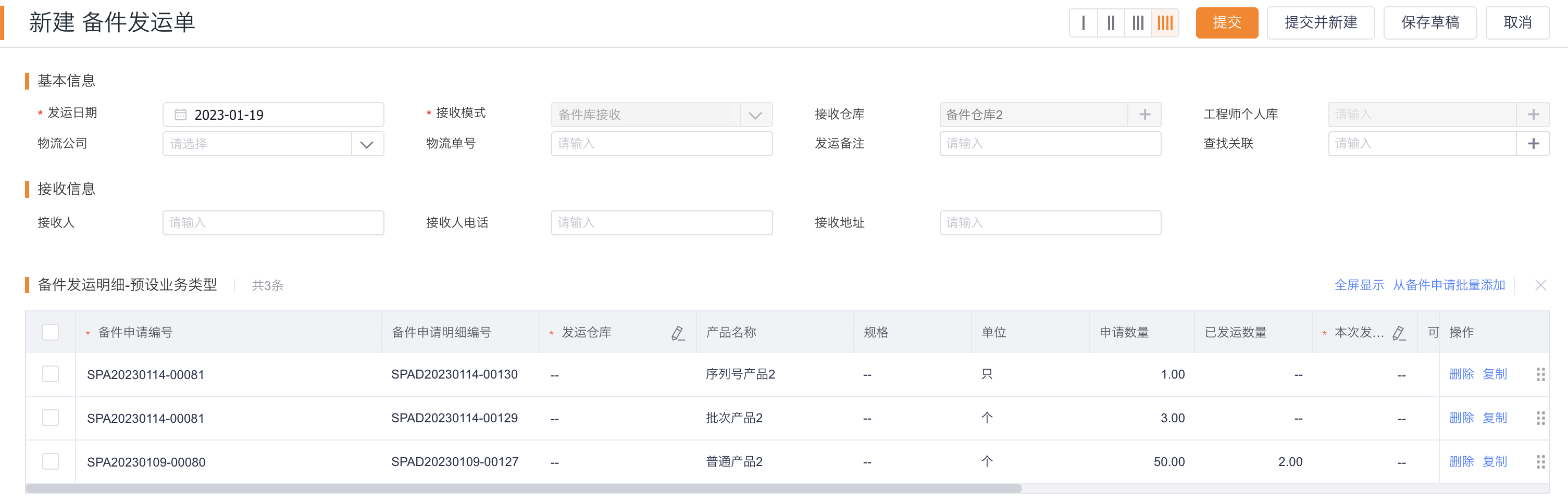Click calendar icon in 发运日期 field
Viewport: 1568px width, 503px height.
[x=180, y=115]
